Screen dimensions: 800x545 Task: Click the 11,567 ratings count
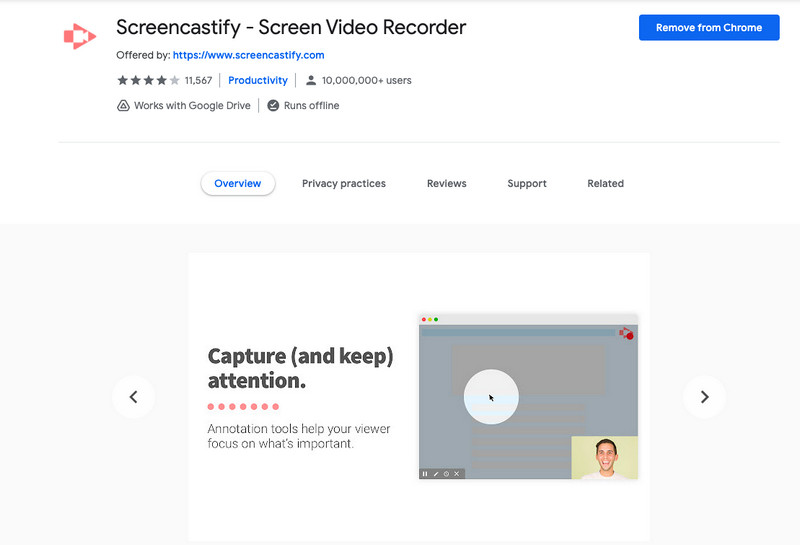pyautogui.click(x=198, y=80)
